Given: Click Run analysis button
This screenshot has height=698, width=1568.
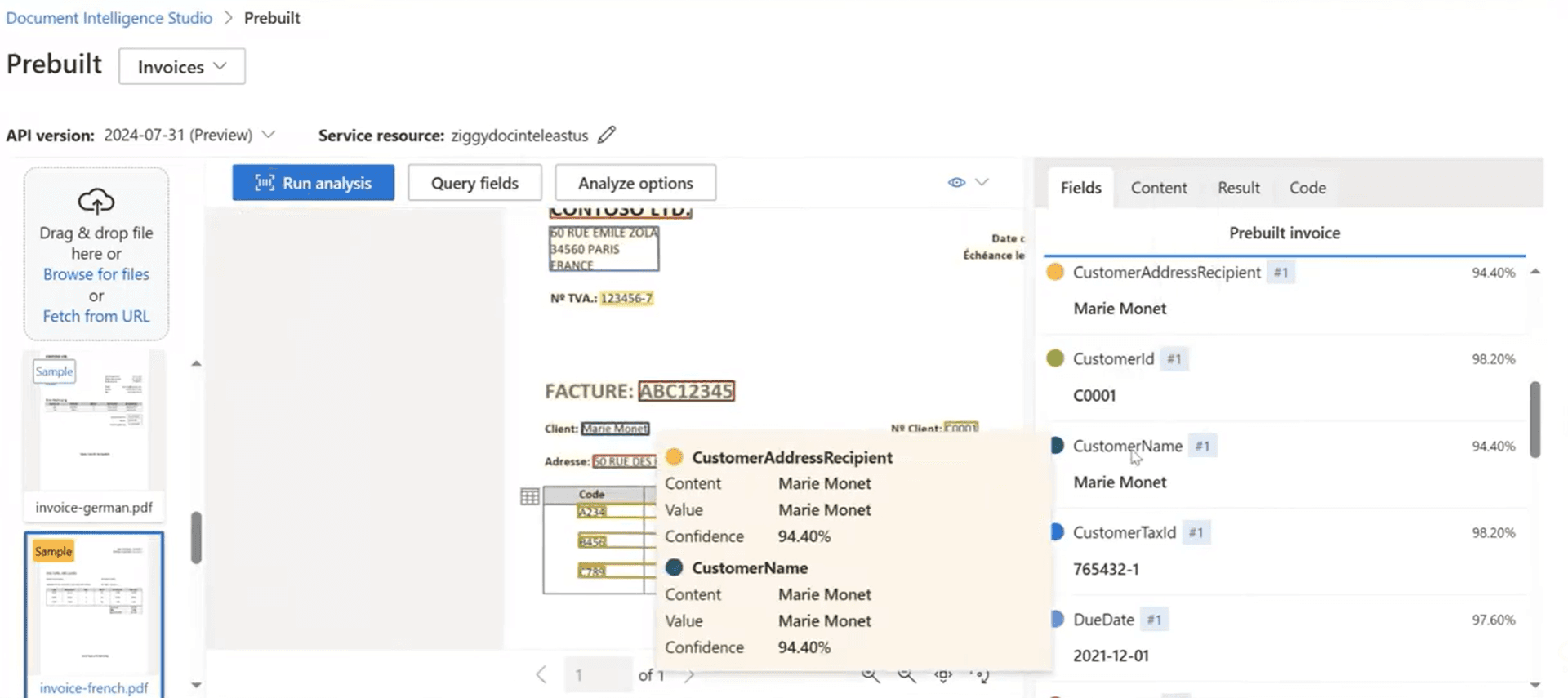Looking at the screenshot, I should (x=313, y=183).
